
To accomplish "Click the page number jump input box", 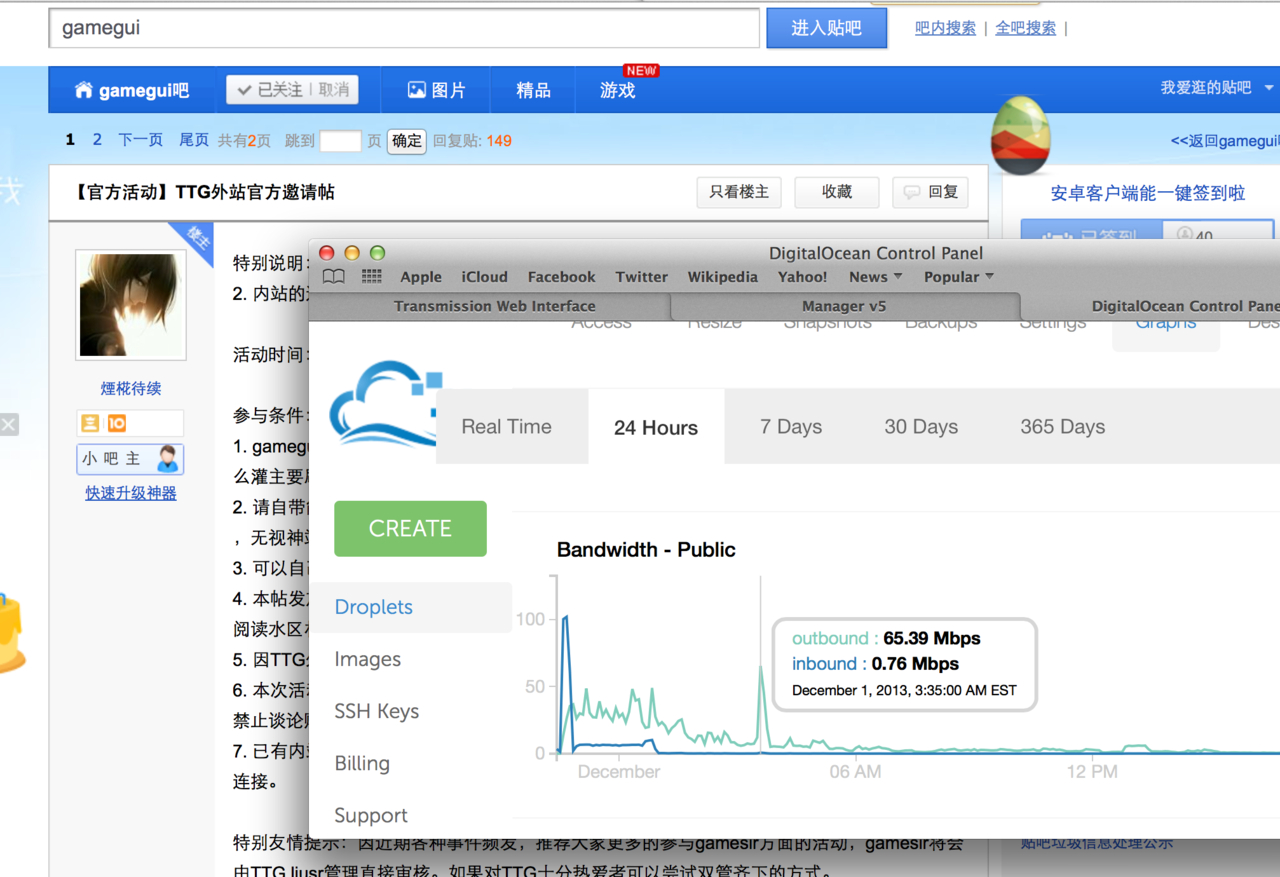I will (x=340, y=141).
